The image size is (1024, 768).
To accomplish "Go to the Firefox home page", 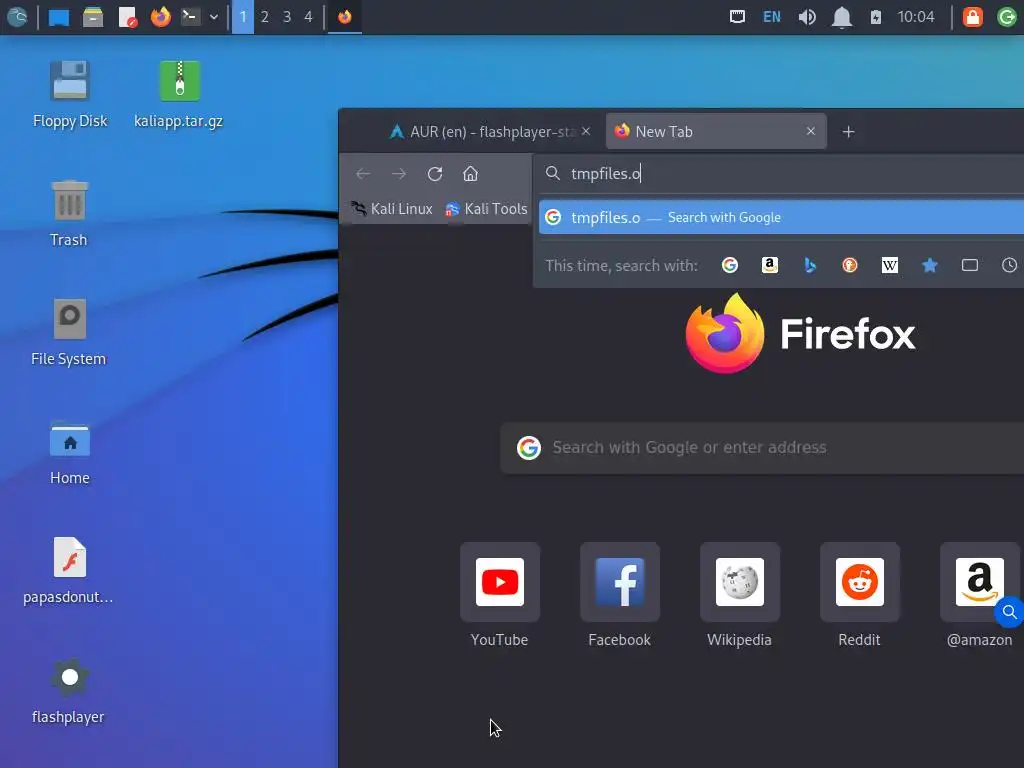I will tap(470, 174).
